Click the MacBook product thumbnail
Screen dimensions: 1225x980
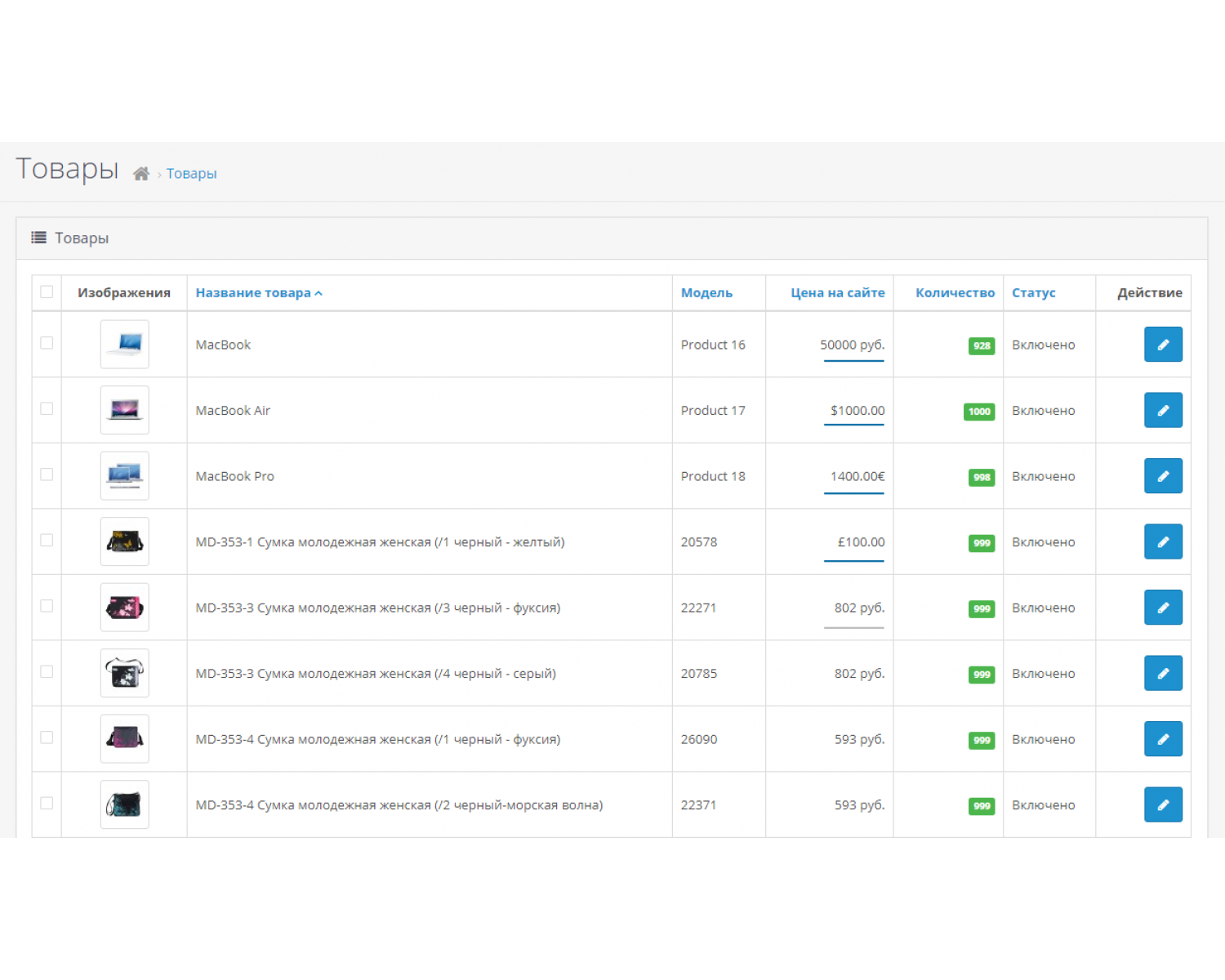coord(123,344)
